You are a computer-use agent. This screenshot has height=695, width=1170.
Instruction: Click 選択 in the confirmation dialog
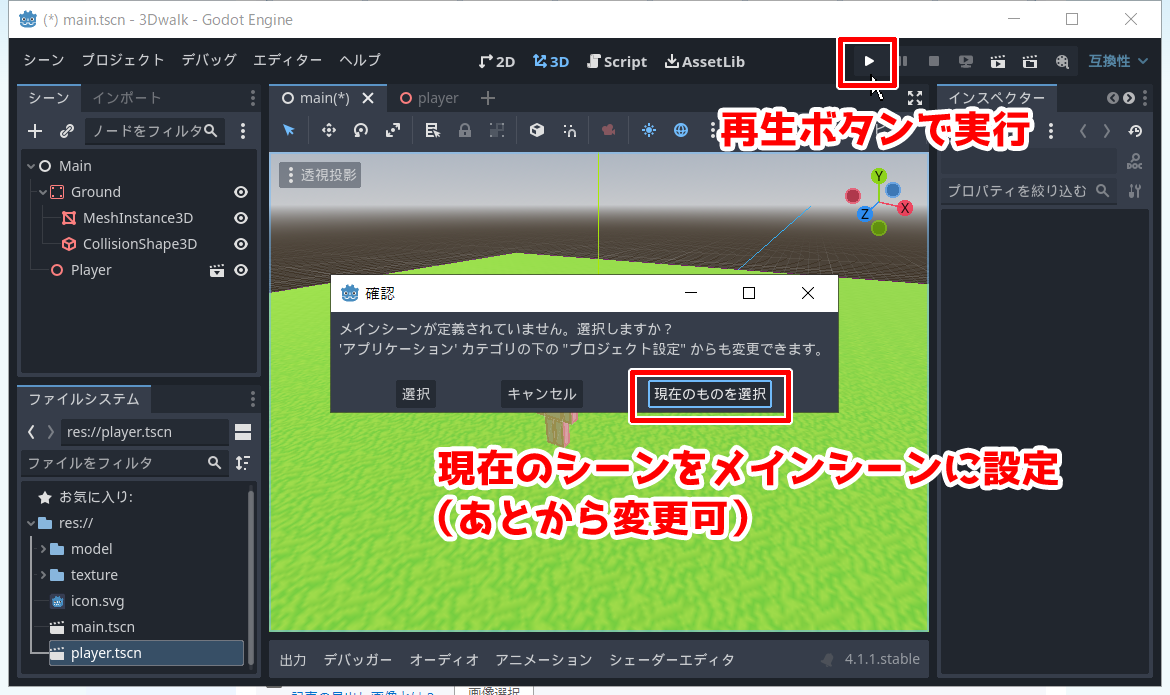(416, 394)
